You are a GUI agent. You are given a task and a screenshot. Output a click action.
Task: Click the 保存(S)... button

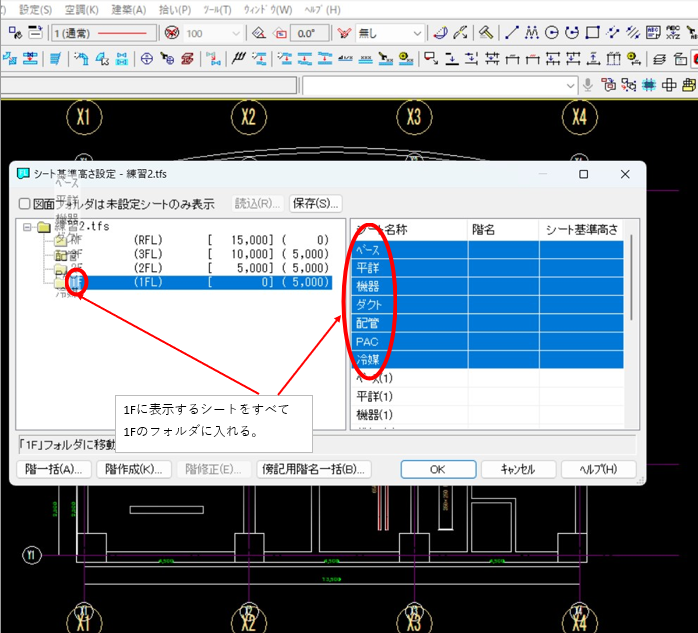pos(316,203)
